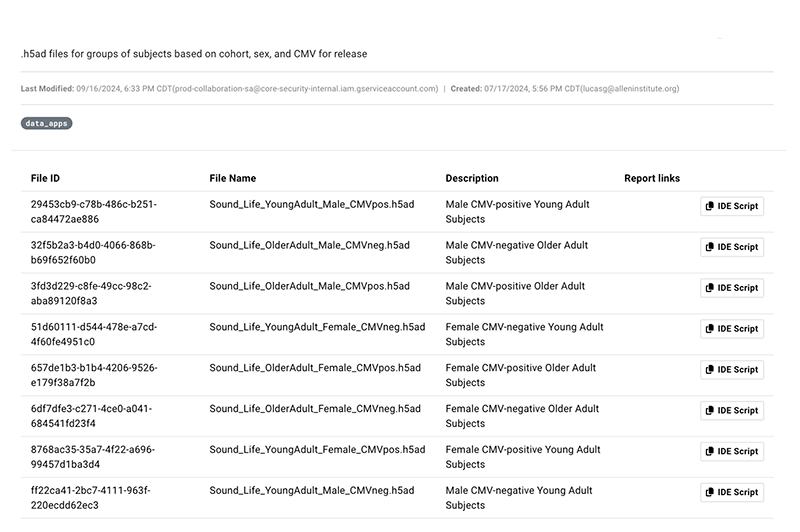800x532 pixels.
Task: Copy IDE Script for Sound_Life_OlderAdult_Male_CMVpos.h5ad icon
Action: [x=710, y=288]
